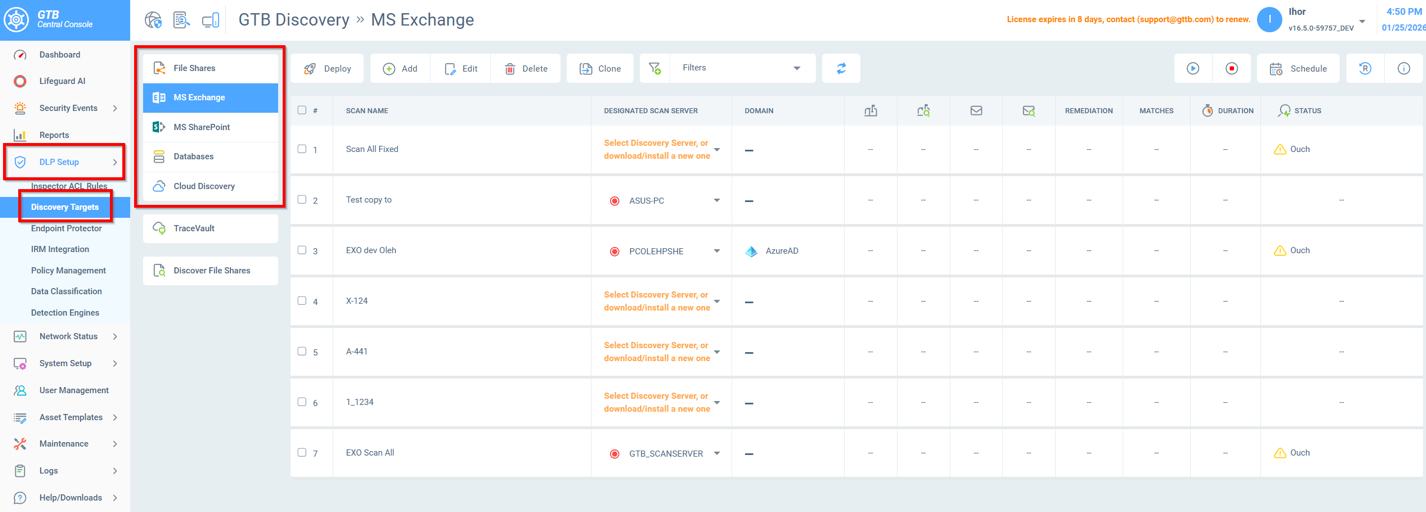1426x512 pixels.
Task: Open Endpoint Protector submenu item
Action: point(66,228)
